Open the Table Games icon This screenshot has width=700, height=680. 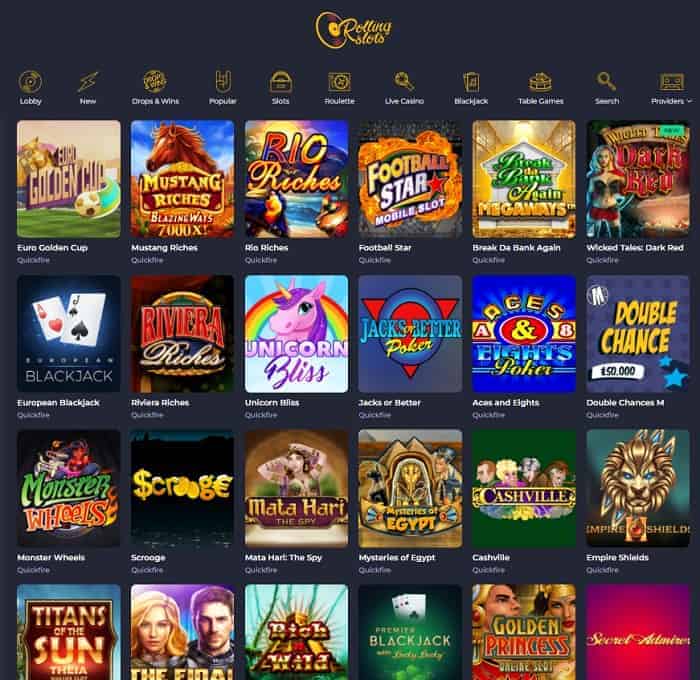pos(540,82)
